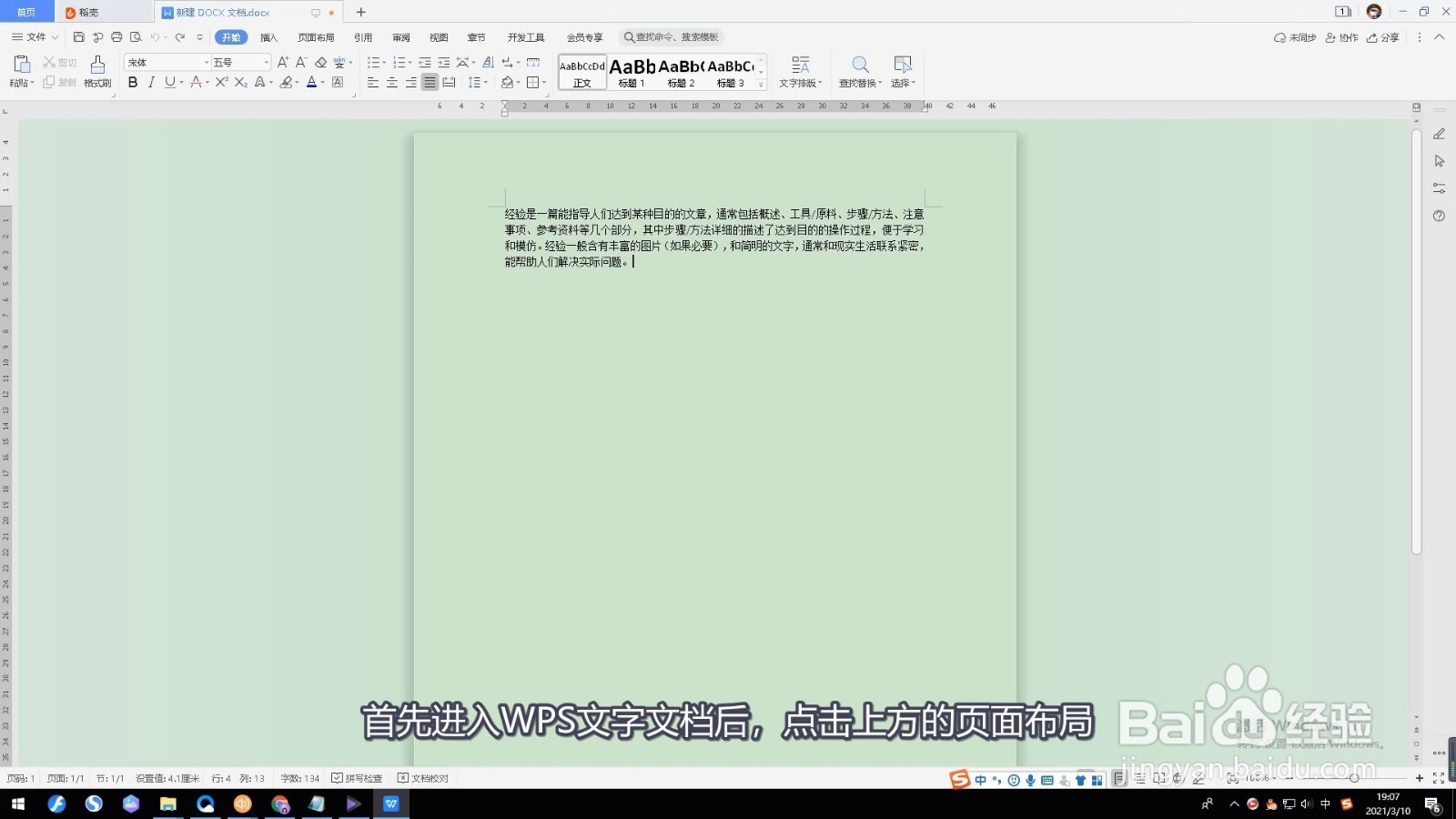Click the distributed alignment icon

449,82
